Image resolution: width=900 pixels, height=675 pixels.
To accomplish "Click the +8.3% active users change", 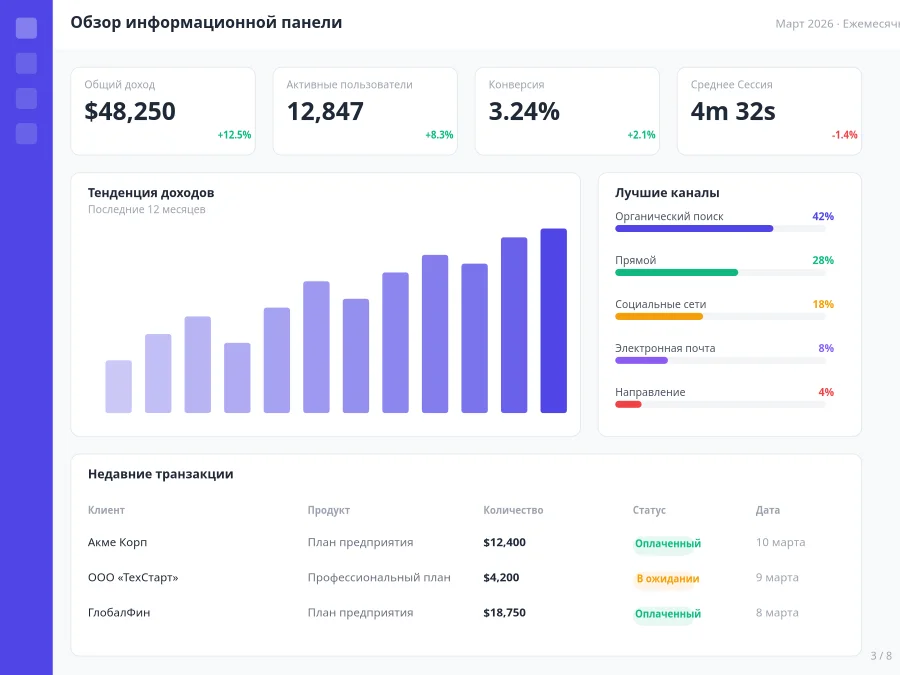I will [439, 135].
